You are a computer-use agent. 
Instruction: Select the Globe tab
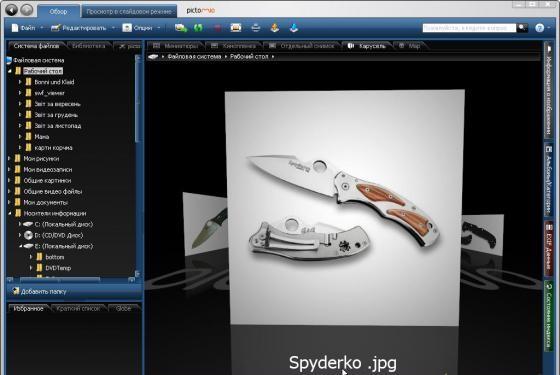124,308
